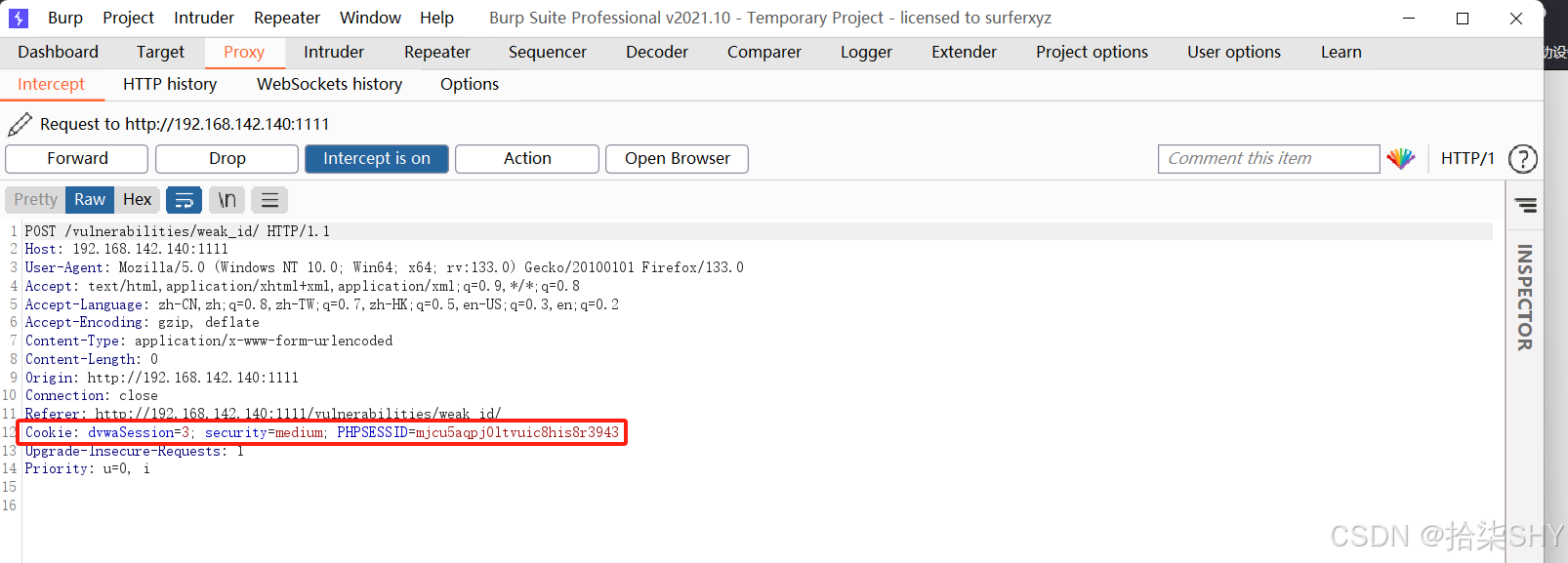Open the Learn tab
Screen dimensions: 1568x563
pos(1341,52)
